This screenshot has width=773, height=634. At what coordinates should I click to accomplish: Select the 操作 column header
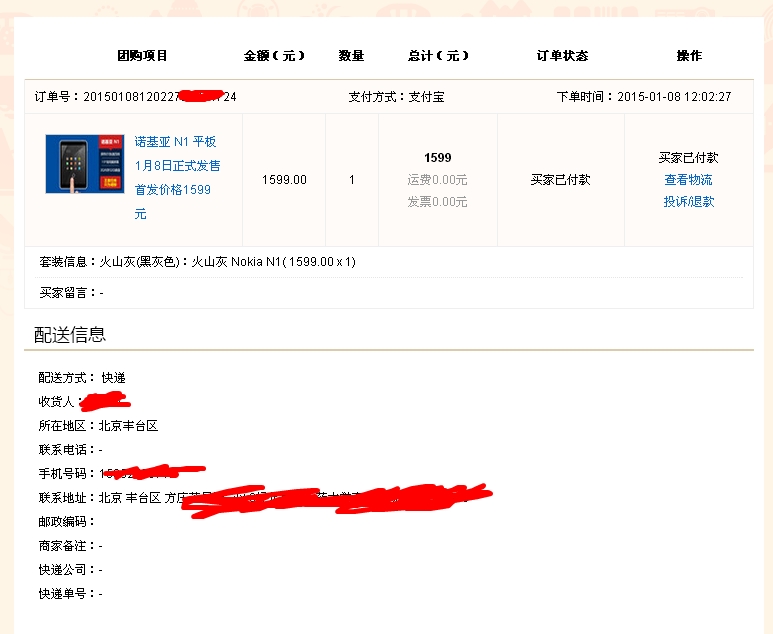click(689, 56)
